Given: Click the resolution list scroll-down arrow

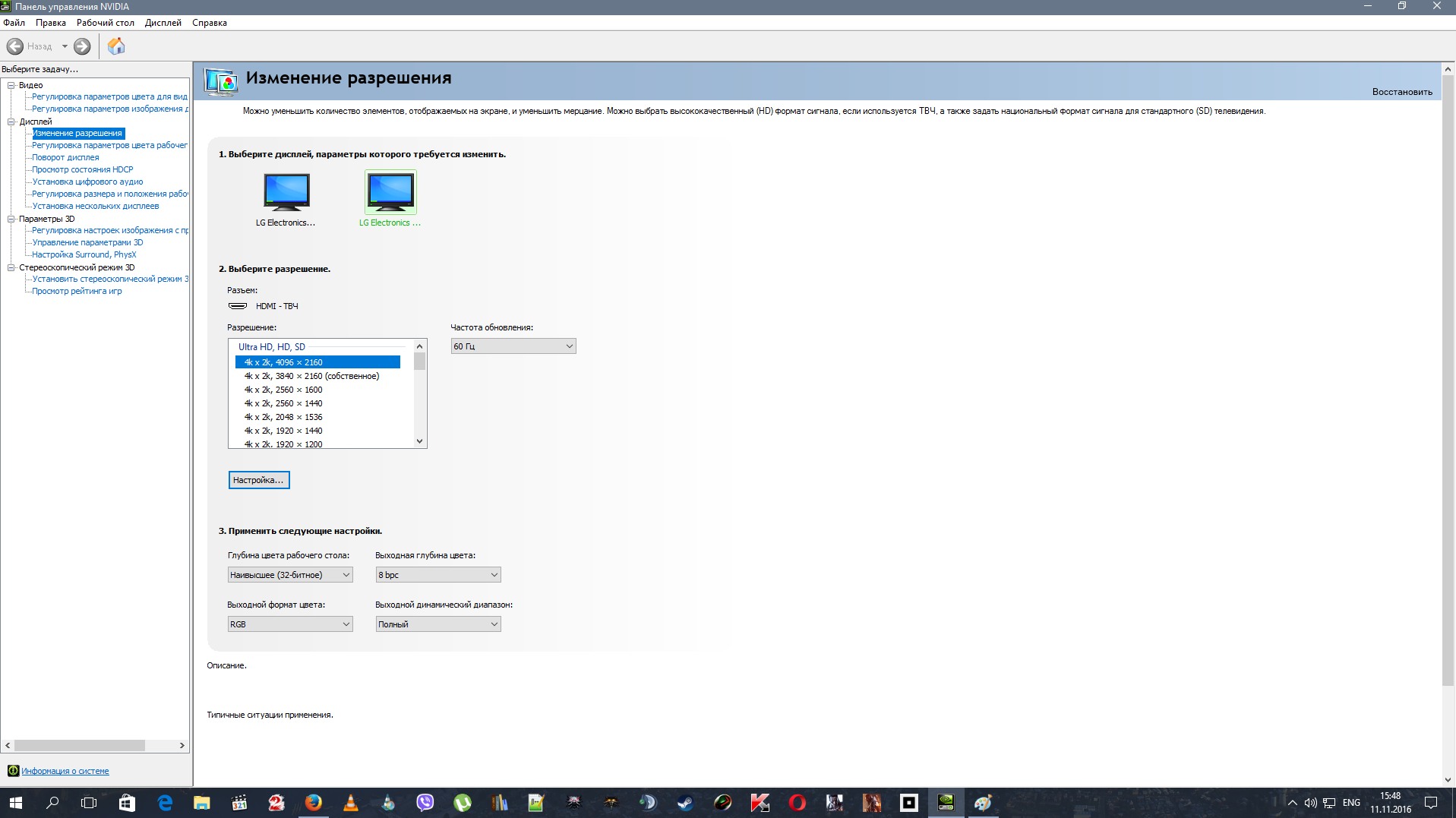Looking at the screenshot, I should click(x=419, y=441).
